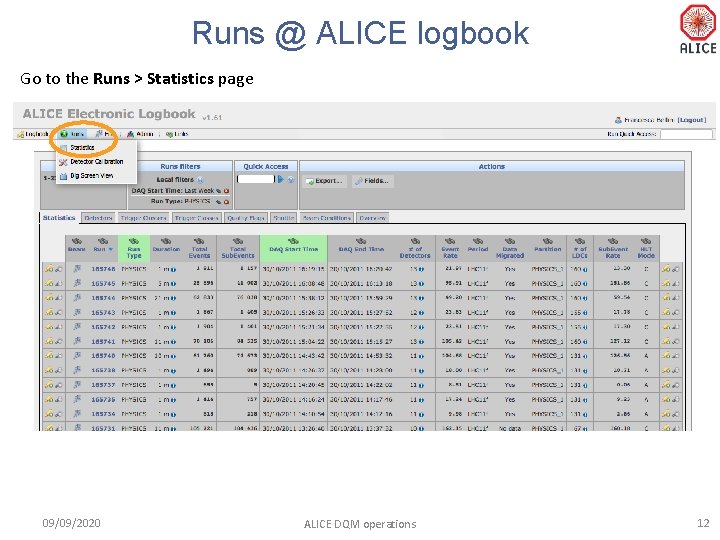The height and width of the screenshot is (540, 720).
Task: Click the Francesca Bellini user name
Action: coord(650,120)
